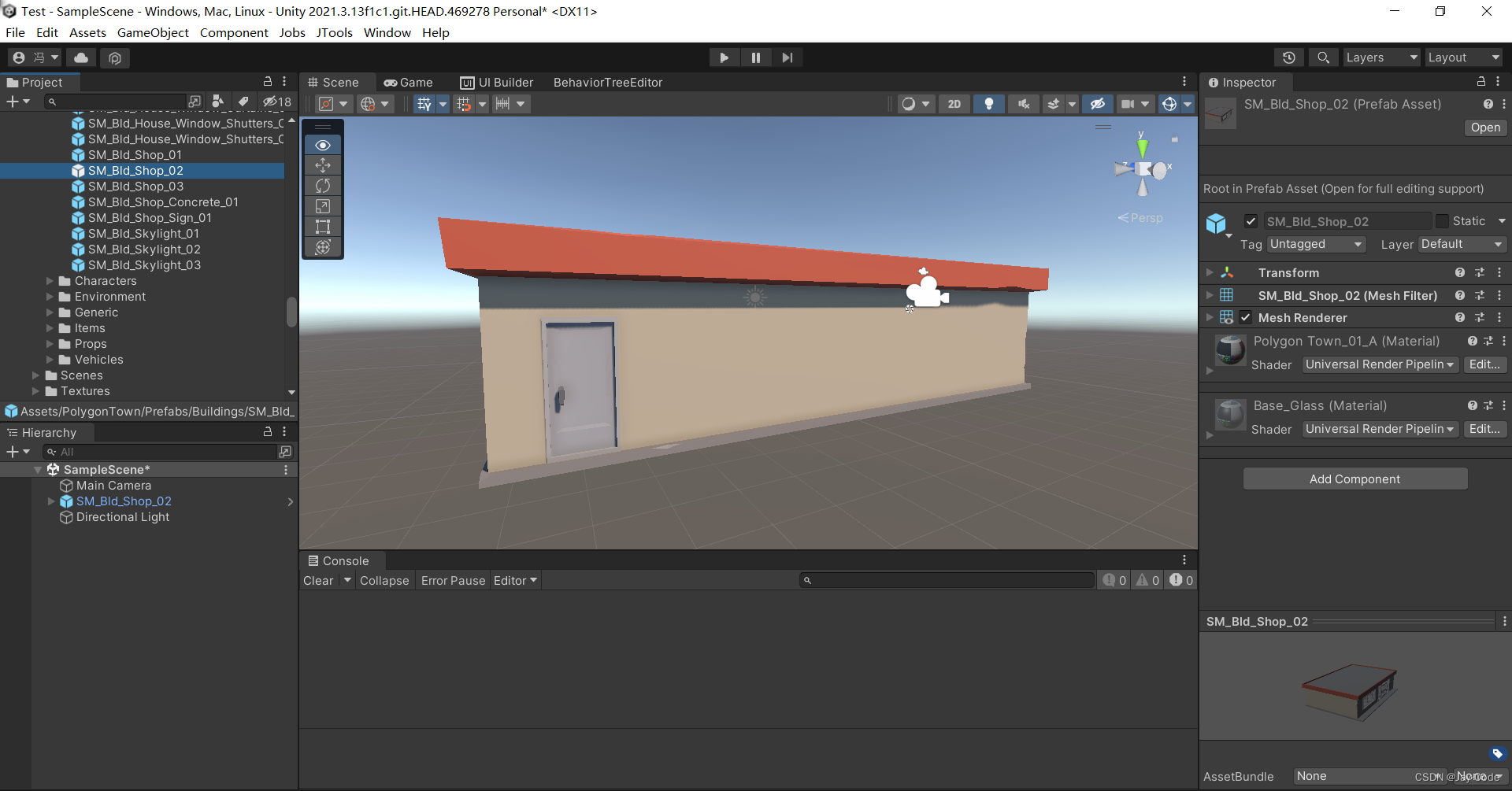Click the Play button

pos(724,57)
